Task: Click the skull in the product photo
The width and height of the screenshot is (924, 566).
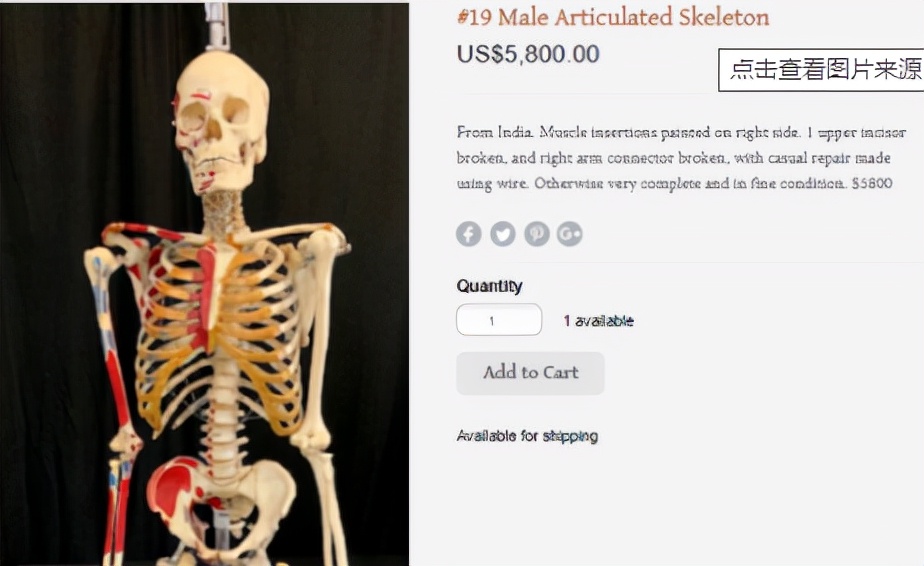Action: (x=220, y=120)
